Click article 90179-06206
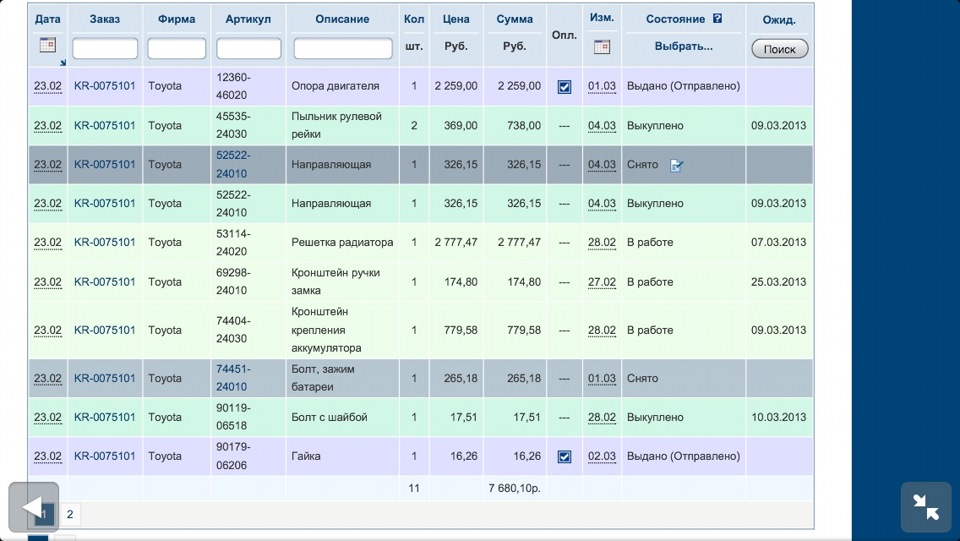The width and height of the screenshot is (960, 541). pos(232,456)
